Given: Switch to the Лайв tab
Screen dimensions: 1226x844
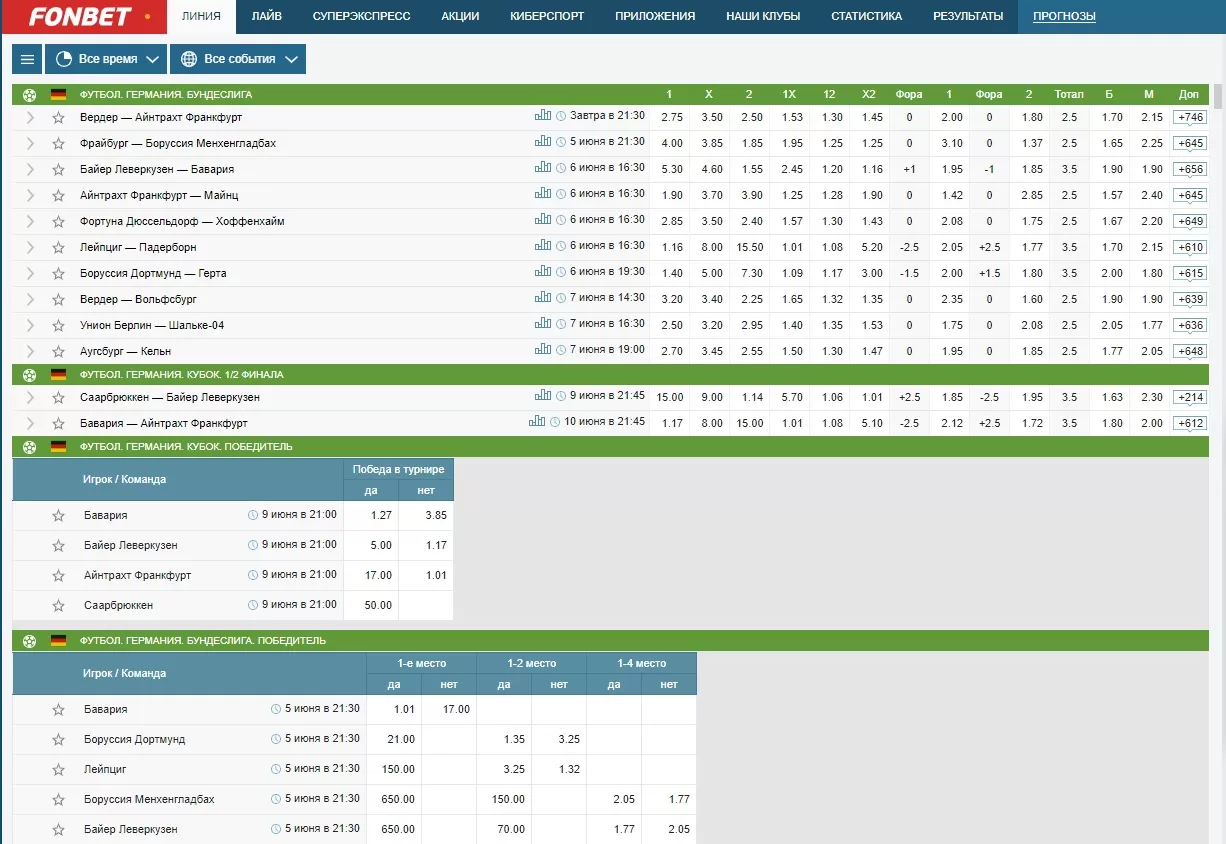Looking at the screenshot, I should point(266,16).
